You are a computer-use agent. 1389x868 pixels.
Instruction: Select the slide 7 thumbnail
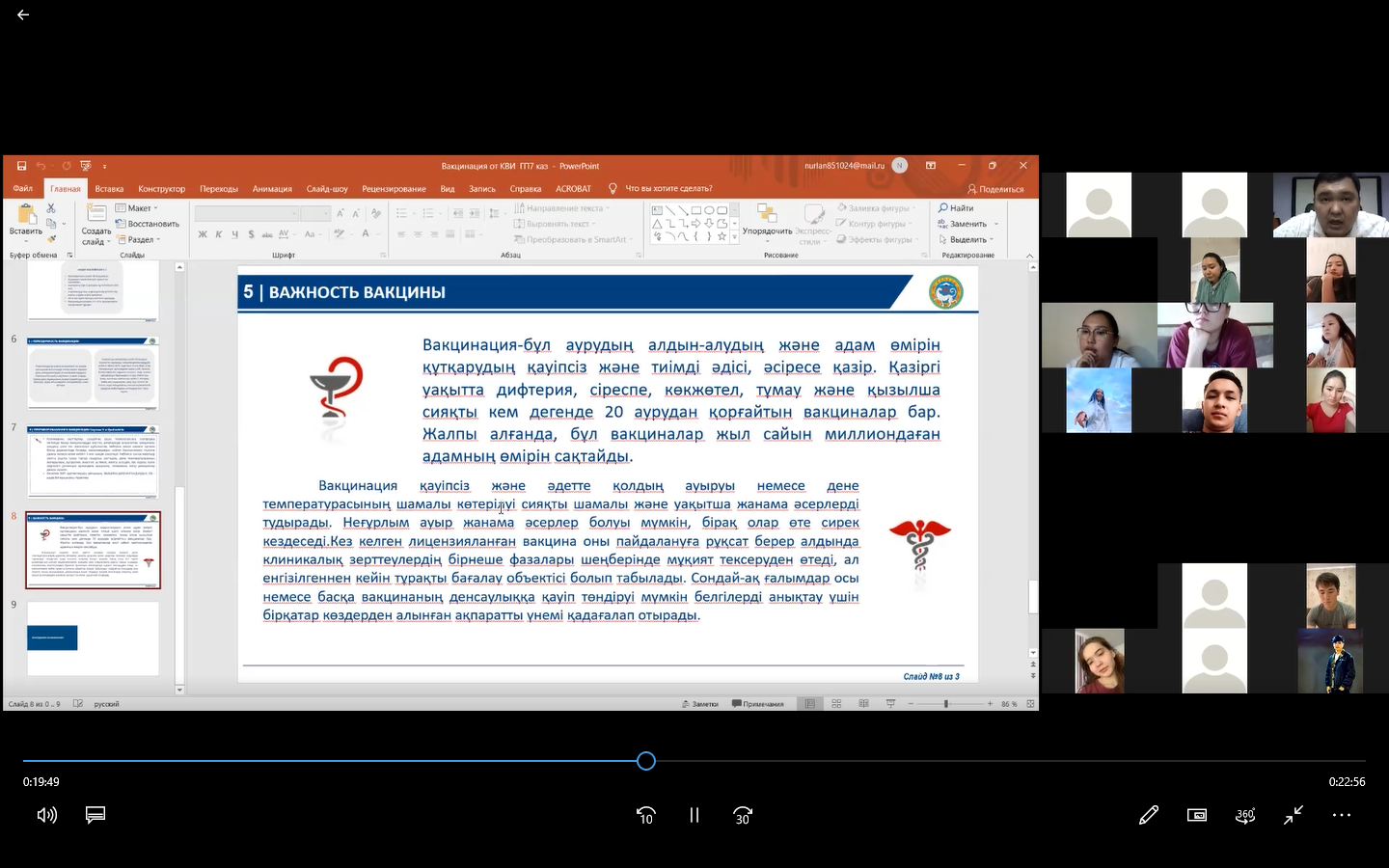point(94,462)
